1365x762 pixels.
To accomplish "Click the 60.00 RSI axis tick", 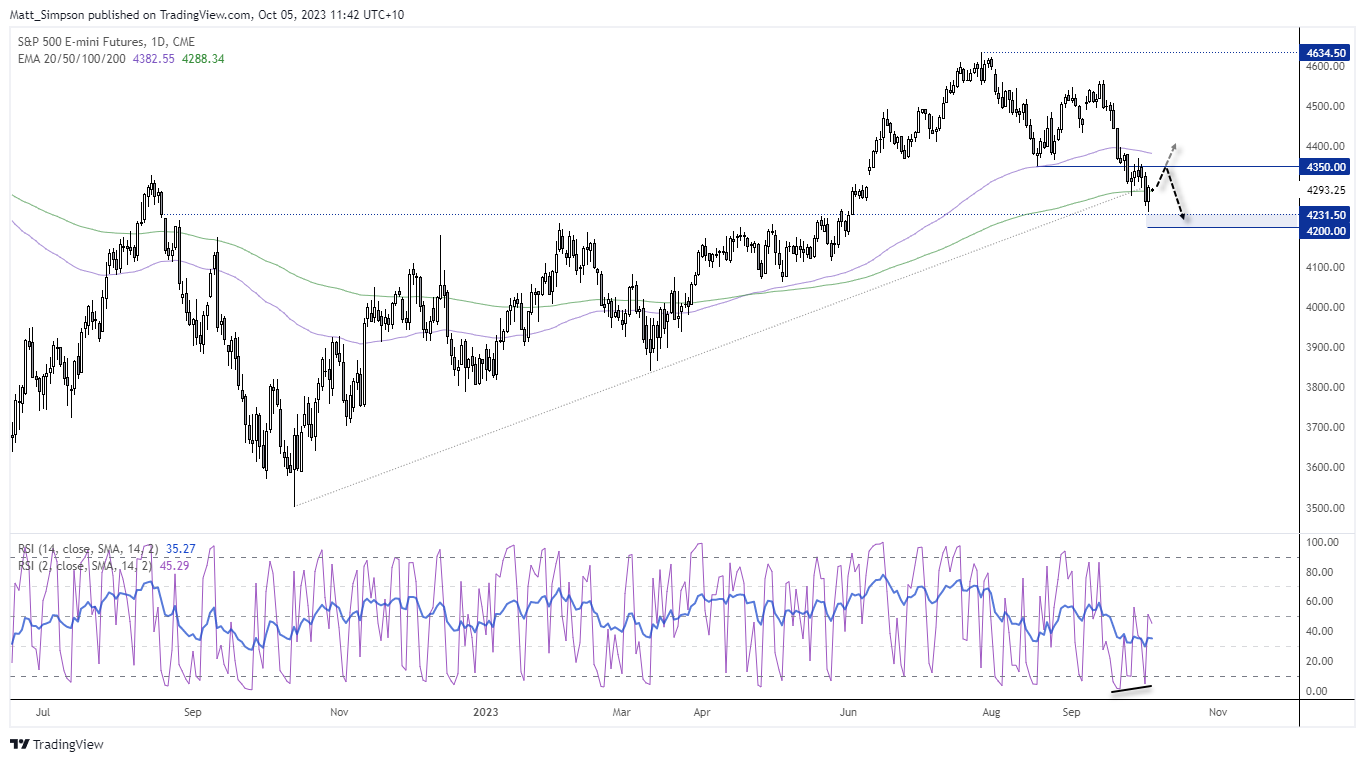I will [x=1320, y=601].
